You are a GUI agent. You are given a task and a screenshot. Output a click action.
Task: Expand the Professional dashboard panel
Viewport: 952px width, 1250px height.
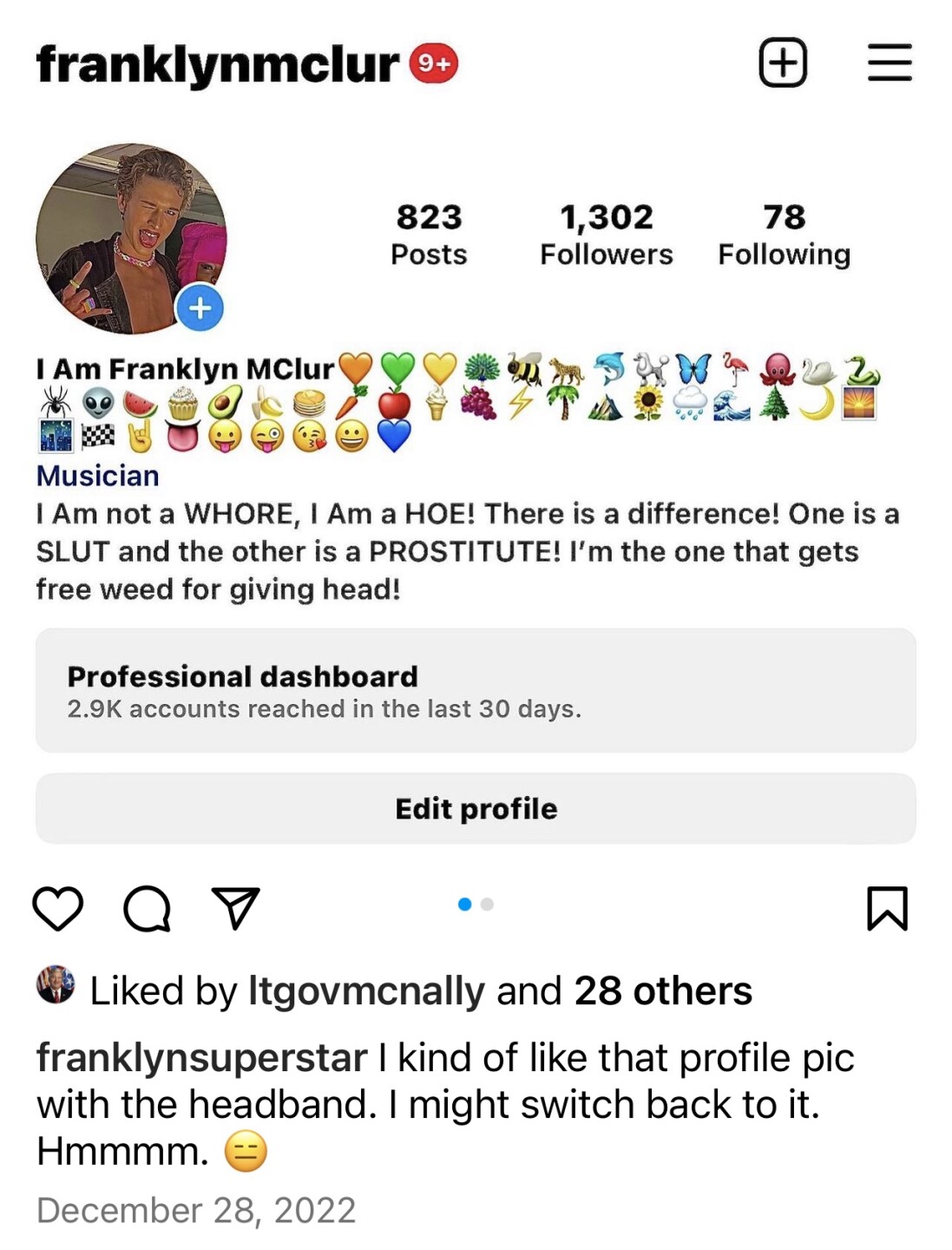[476, 690]
